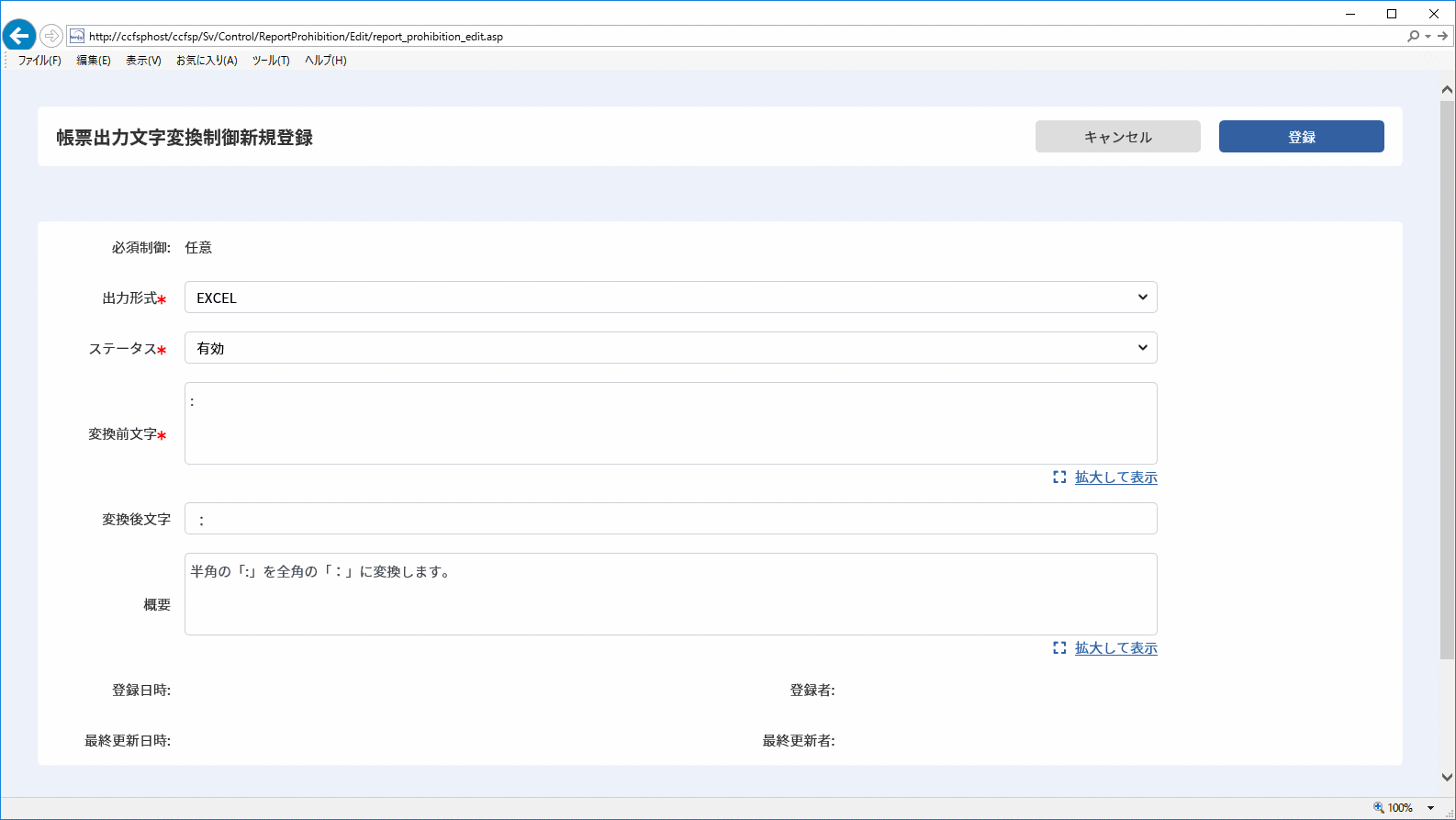This screenshot has width=1456, height=820.
Task: Click the browser forward arrow button
Action: pyautogui.click(x=51, y=36)
